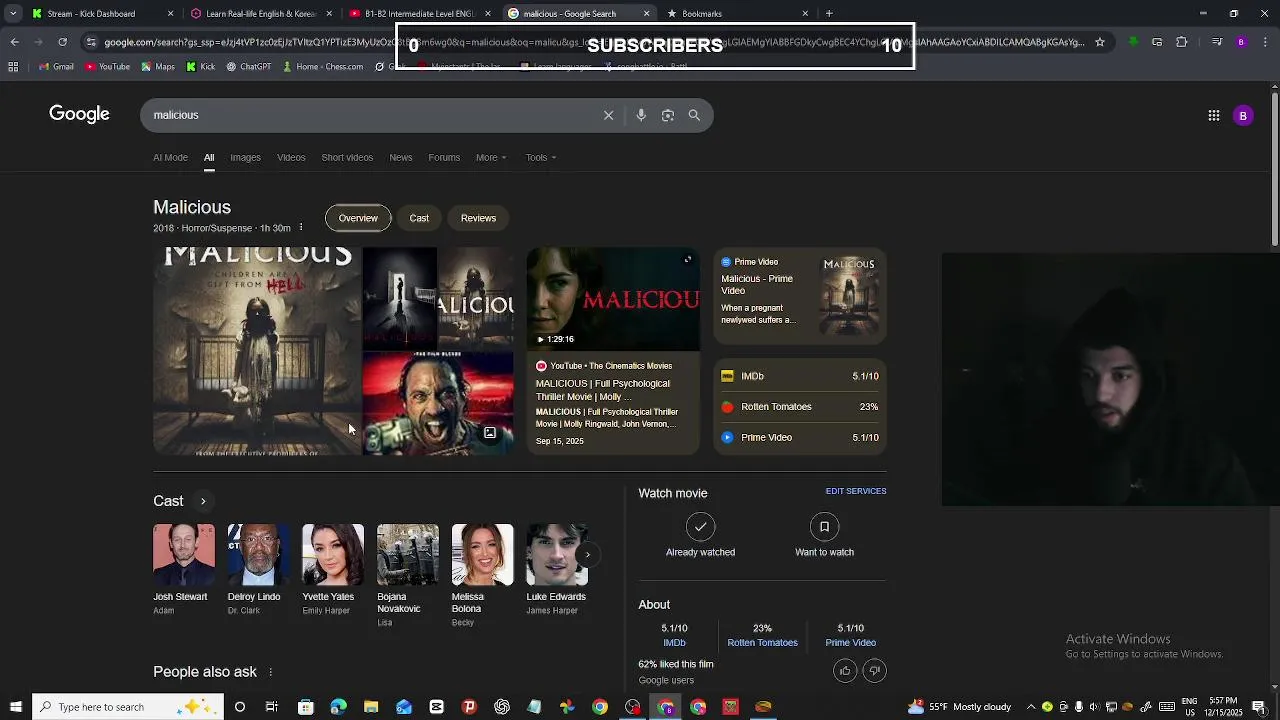Open Chrome tab search dropdown

13,13
